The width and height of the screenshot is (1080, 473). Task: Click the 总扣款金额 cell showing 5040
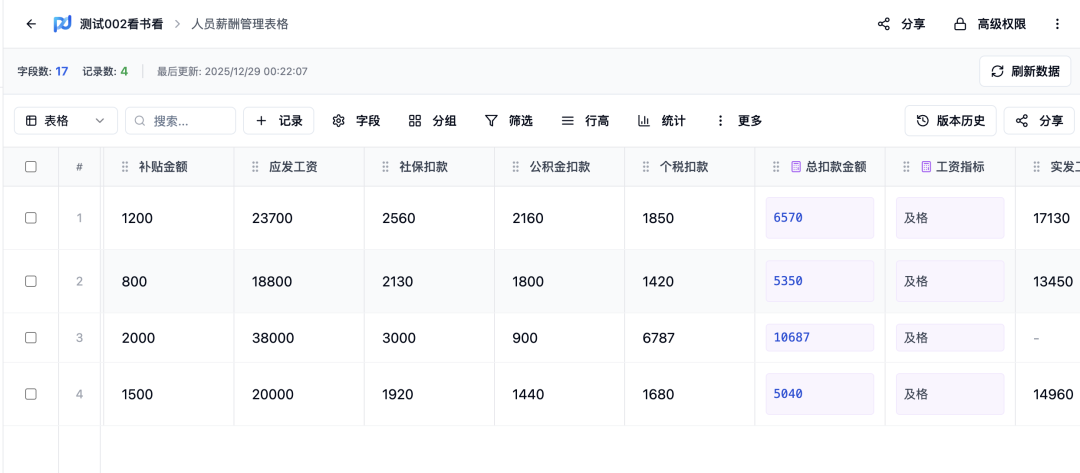820,395
